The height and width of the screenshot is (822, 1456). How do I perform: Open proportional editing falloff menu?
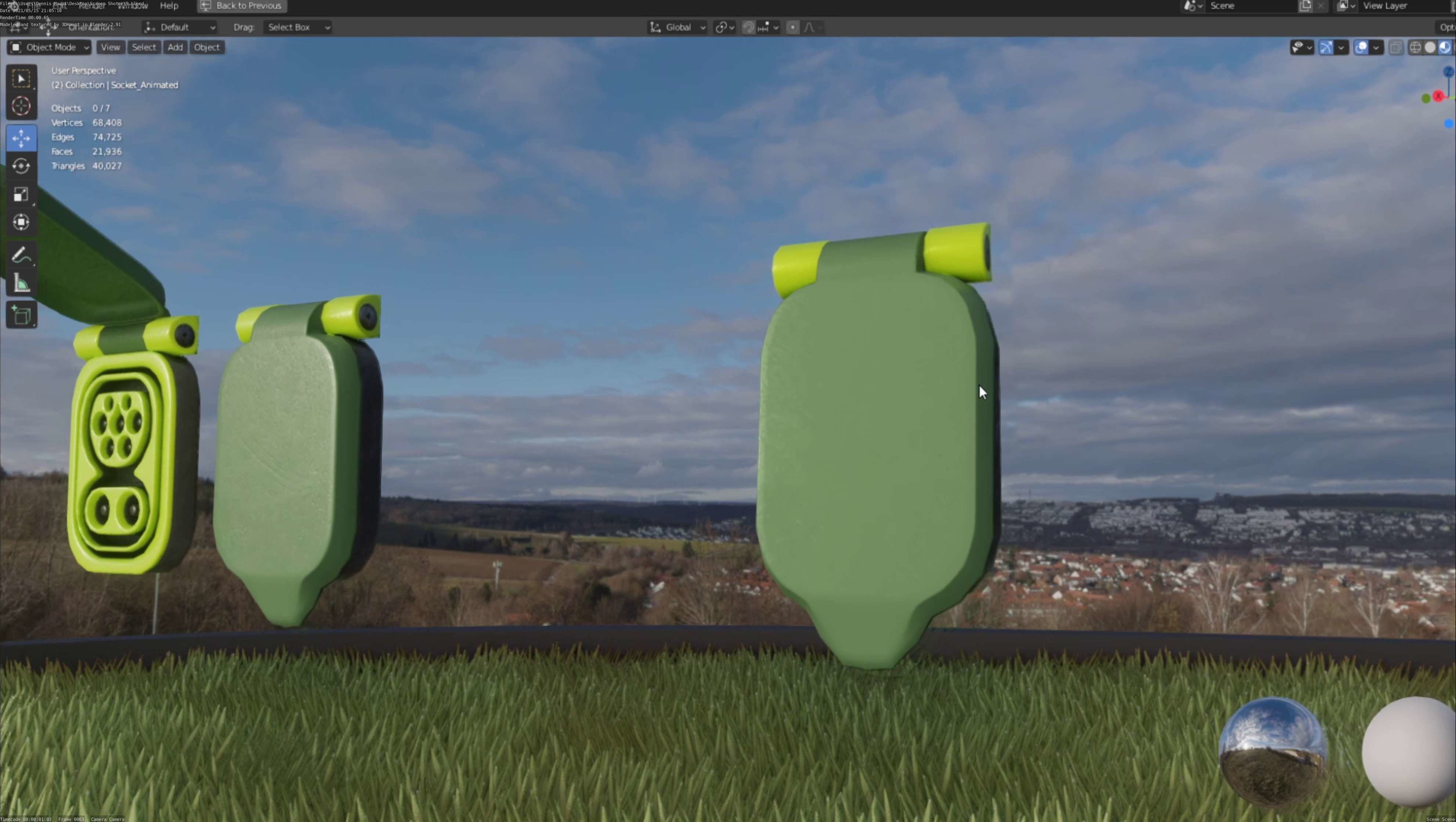click(812, 27)
